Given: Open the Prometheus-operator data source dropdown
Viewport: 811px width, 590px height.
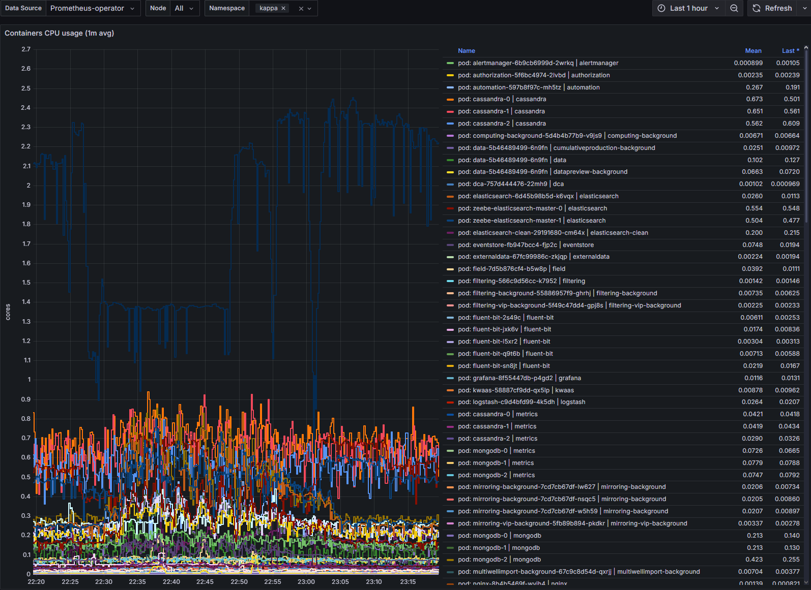Looking at the screenshot, I should 90,8.
